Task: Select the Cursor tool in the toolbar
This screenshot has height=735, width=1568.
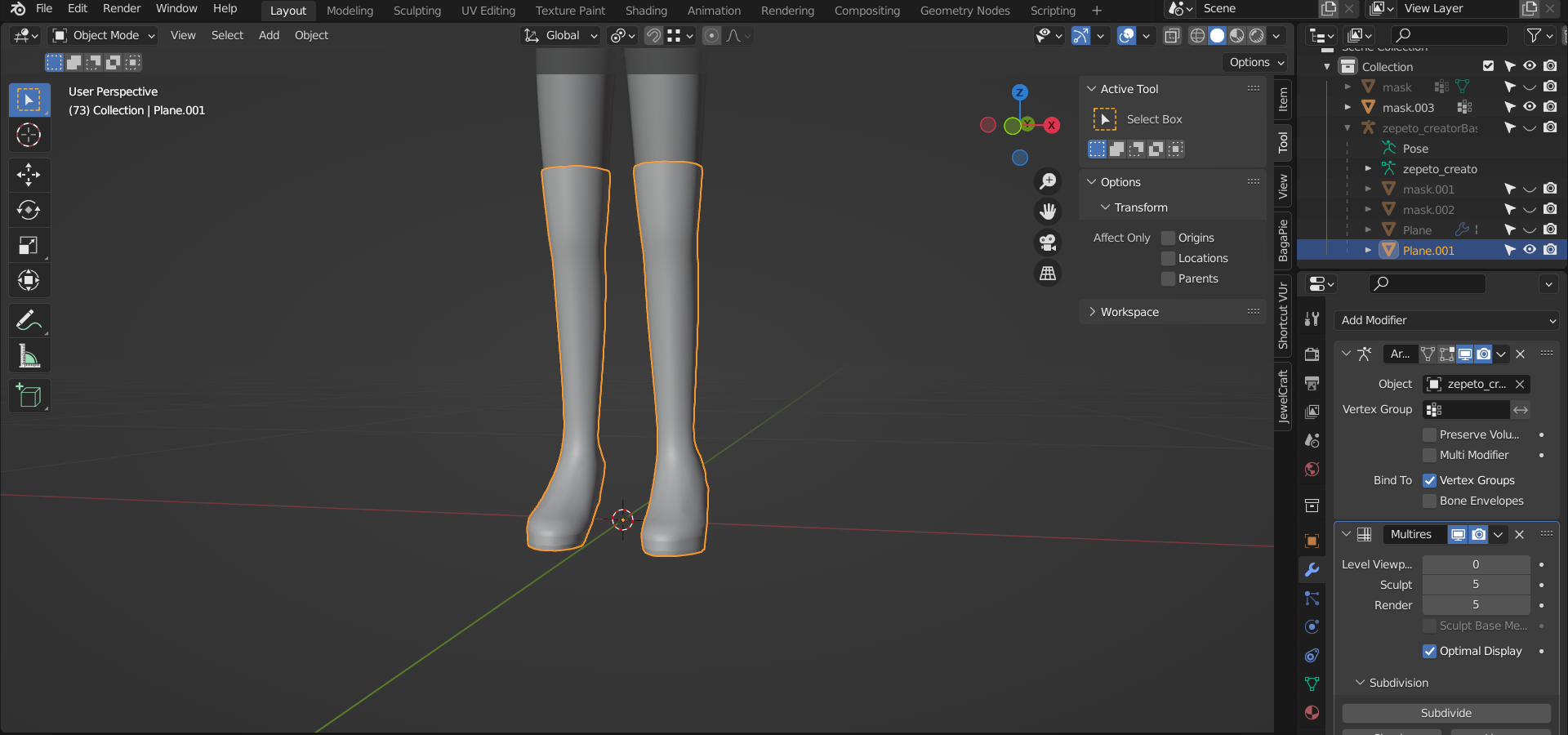Action: click(x=29, y=135)
